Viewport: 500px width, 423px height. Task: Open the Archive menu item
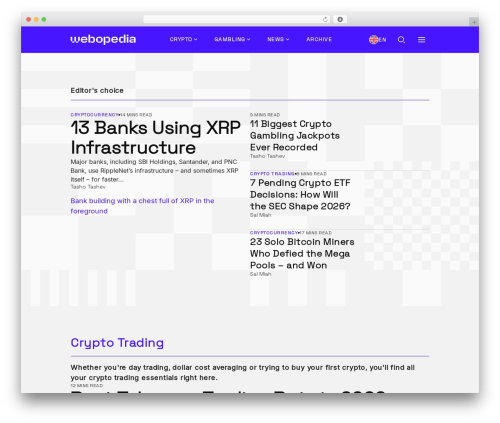click(x=319, y=39)
